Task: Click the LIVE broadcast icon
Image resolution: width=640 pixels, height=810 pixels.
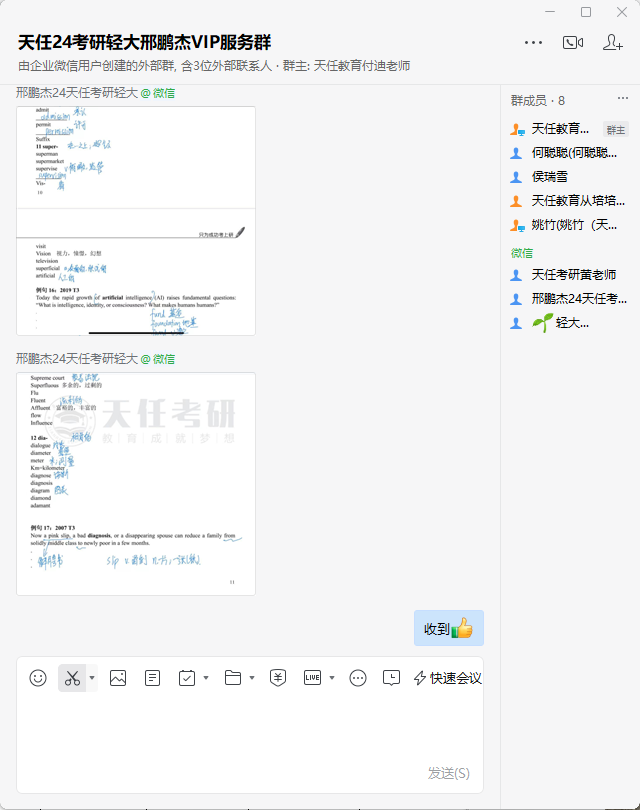Action: coord(312,678)
